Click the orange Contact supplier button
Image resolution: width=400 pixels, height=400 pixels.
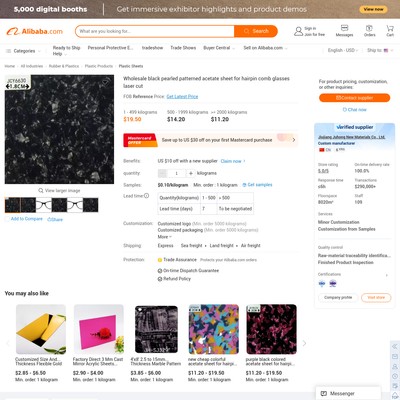[354, 98]
